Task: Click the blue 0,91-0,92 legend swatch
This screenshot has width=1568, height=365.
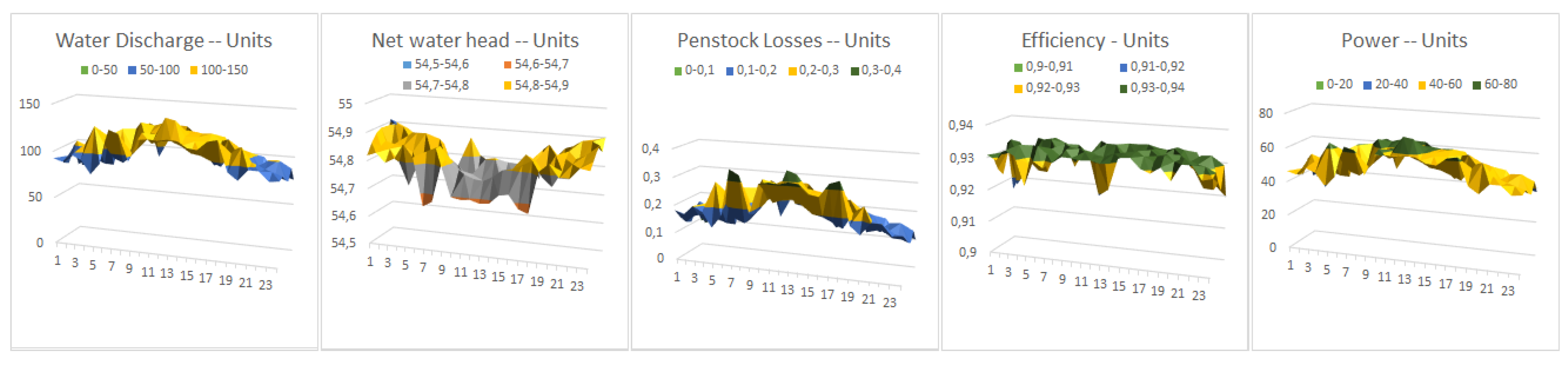Action: (x=1123, y=67)
